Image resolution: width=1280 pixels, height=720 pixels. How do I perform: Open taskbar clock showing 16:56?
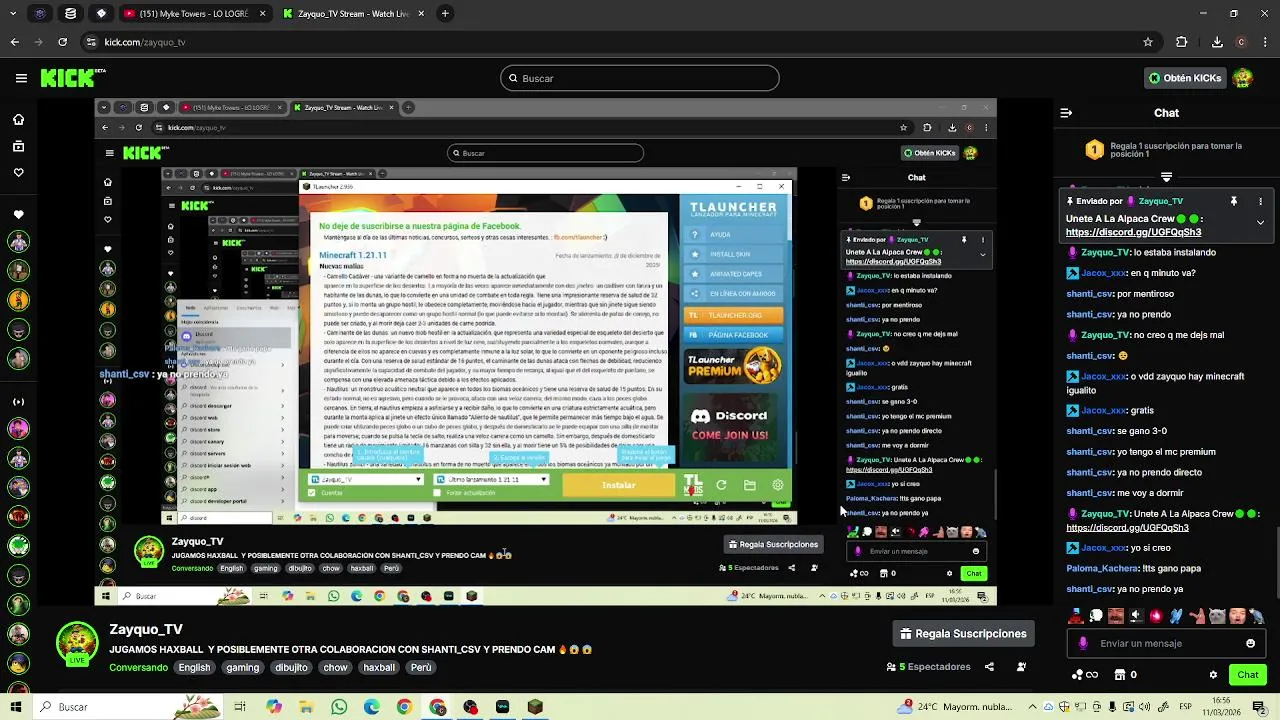1222,707
